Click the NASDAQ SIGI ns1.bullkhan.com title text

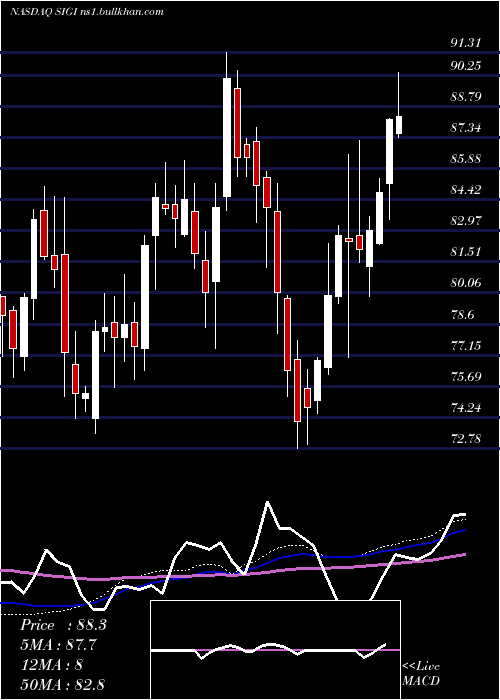(x=87, y=12)
